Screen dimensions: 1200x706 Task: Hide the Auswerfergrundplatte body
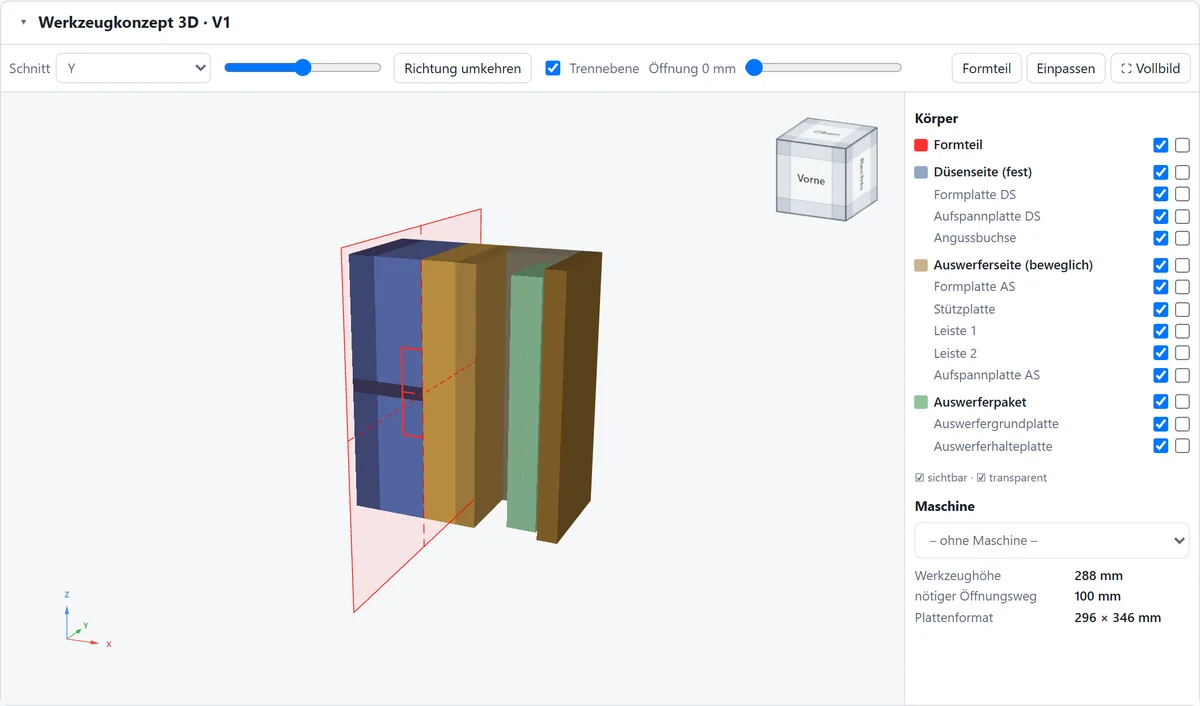click(x=1161, y=424)
